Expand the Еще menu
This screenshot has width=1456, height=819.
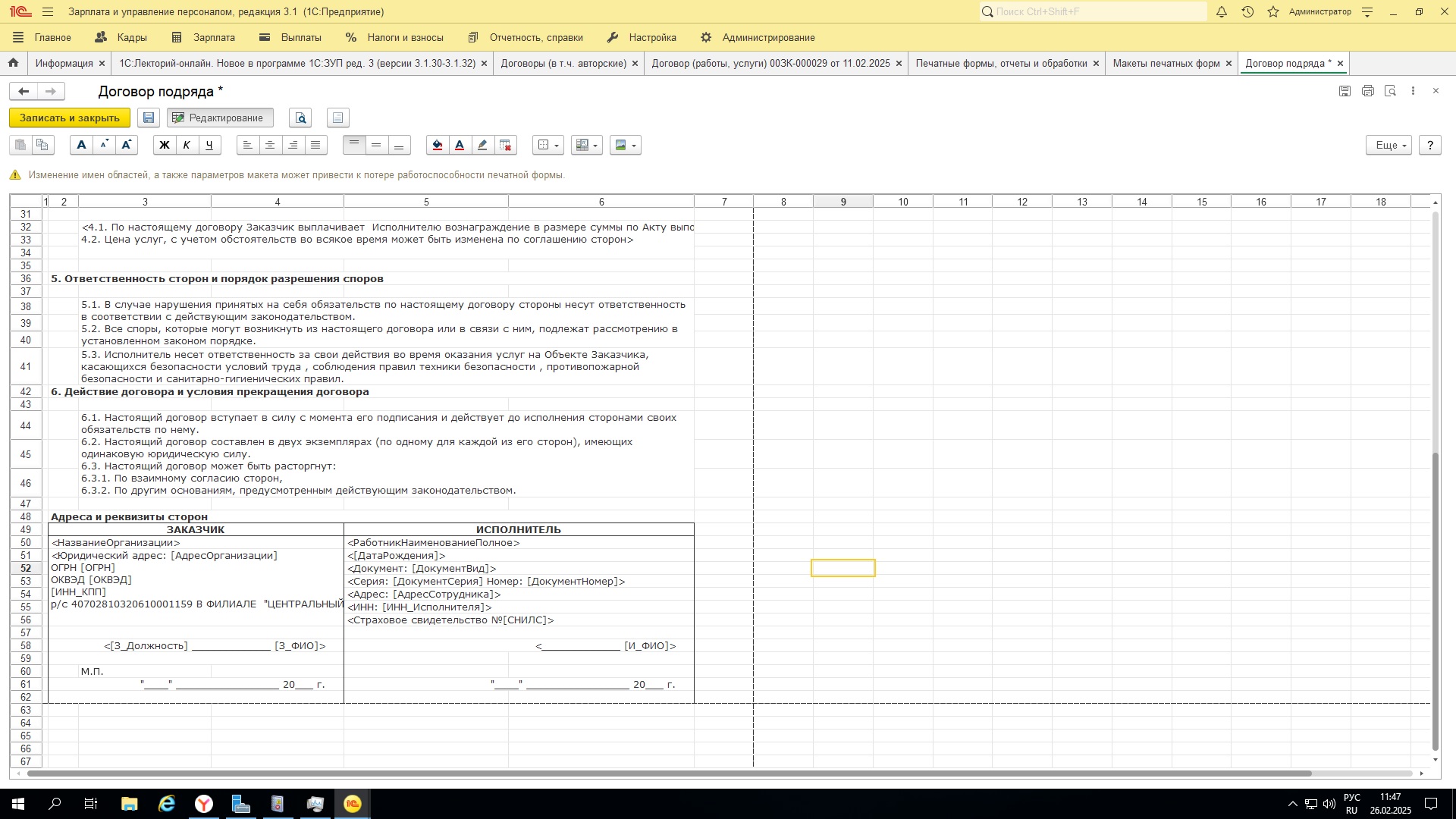pos(1389,145)
